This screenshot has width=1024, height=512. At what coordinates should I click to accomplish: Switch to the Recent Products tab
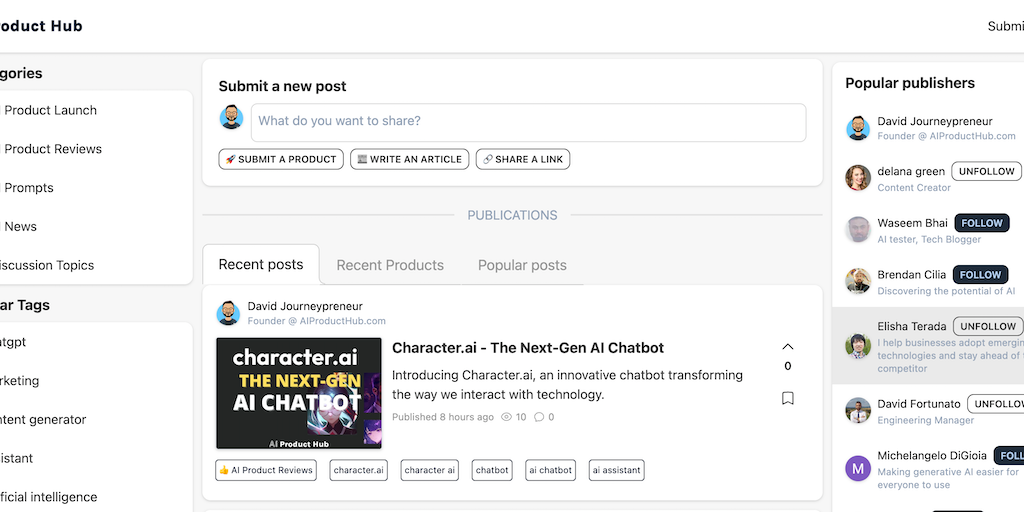coord(390,265)
